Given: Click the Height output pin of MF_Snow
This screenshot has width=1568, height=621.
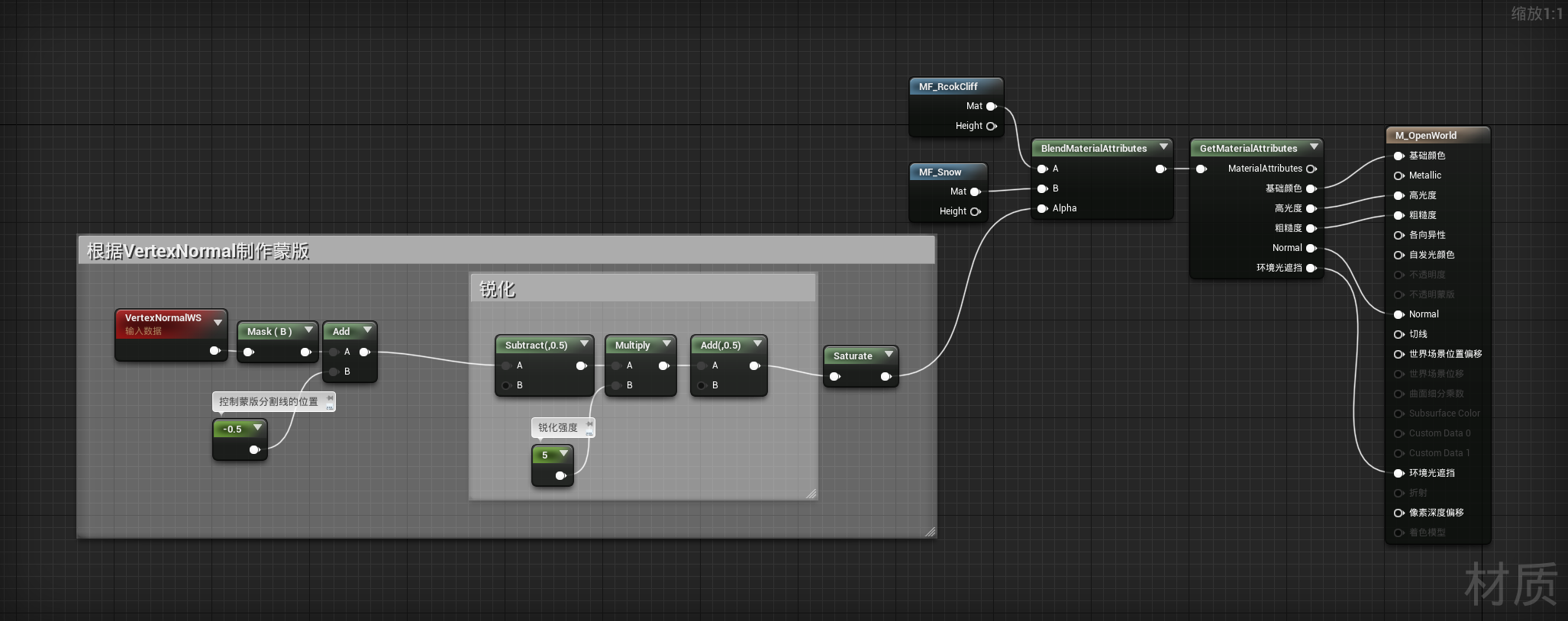Looking at the screenshot, I should click(975, 212).
